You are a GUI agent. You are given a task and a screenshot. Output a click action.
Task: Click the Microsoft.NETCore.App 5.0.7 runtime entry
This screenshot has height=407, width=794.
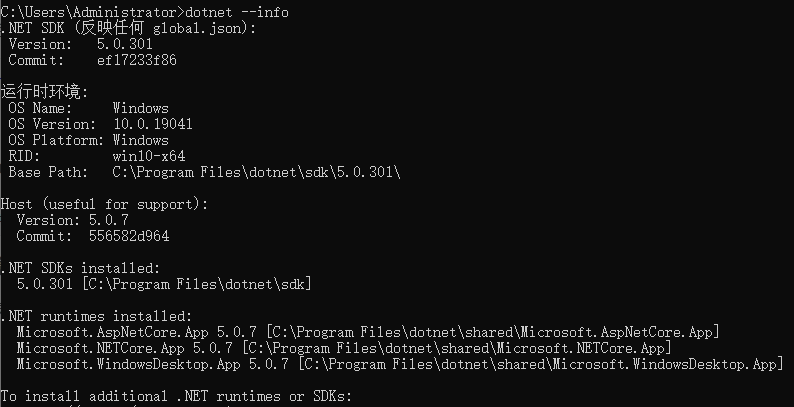[x=124, y=348]
